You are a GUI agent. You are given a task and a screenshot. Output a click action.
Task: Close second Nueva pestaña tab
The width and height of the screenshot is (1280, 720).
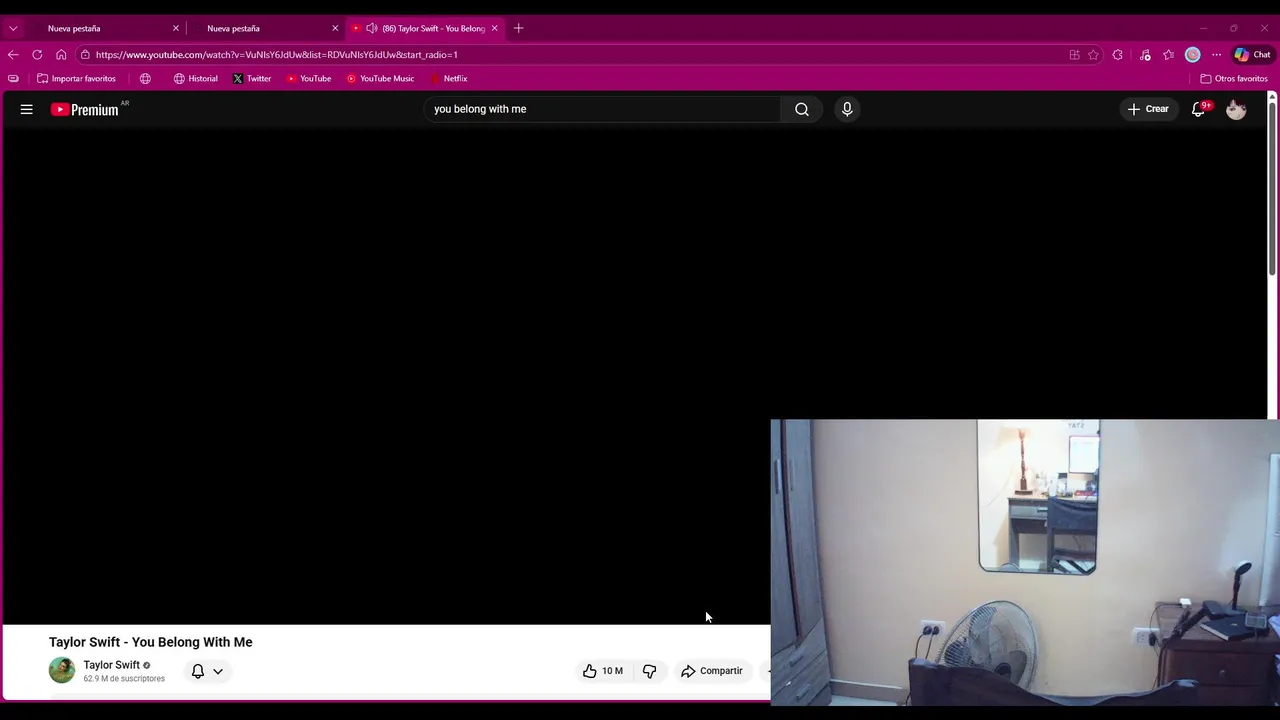335,28
